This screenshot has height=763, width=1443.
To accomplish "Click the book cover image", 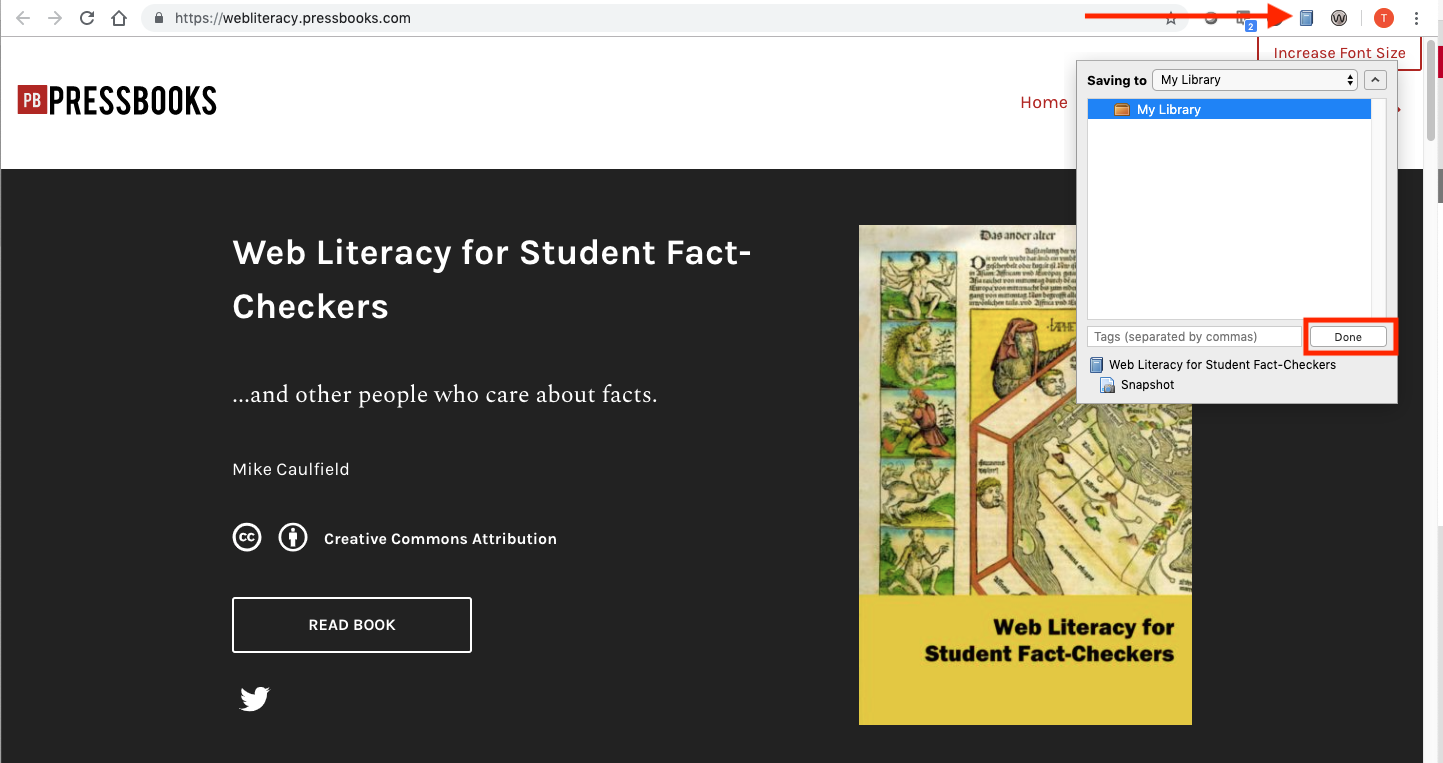I will coord(1025,475).
